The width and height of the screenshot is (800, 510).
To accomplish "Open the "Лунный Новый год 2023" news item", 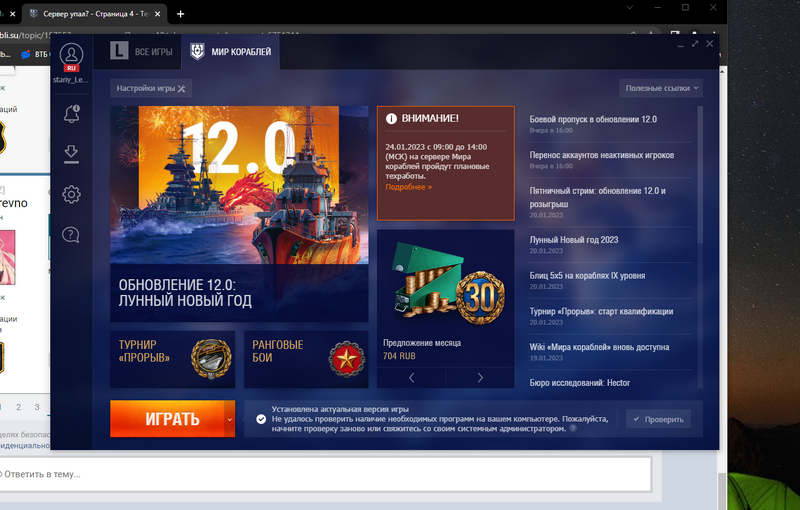I will coord(574,240).
